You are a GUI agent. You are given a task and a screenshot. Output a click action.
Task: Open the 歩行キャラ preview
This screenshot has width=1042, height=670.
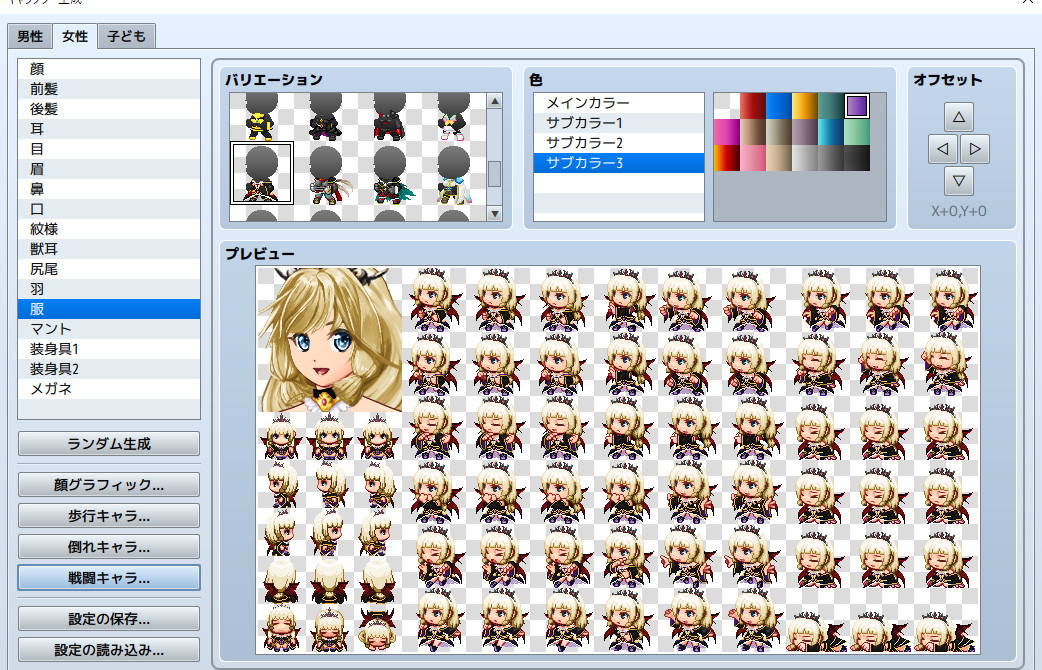(108, 516)
